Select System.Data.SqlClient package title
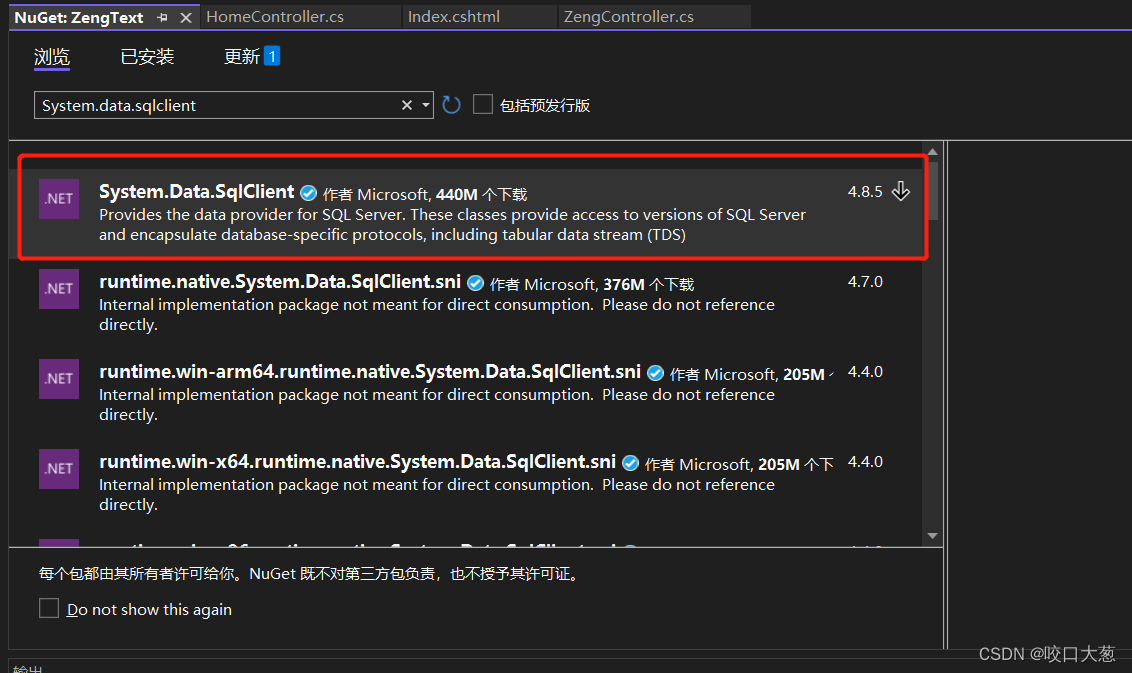Viewport: 1132px width, 673px height. [x=196, y=191]
